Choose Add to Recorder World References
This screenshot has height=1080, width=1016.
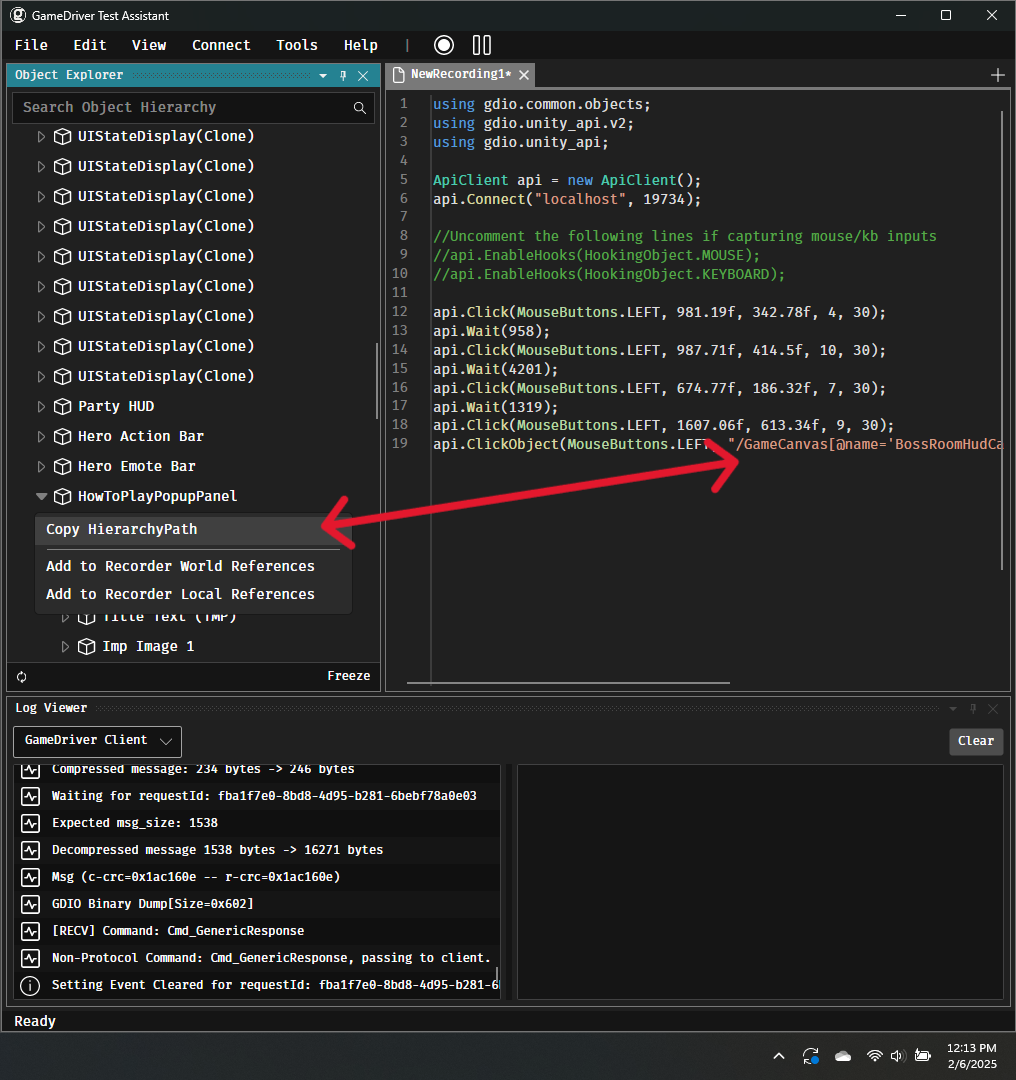(179, 565)
